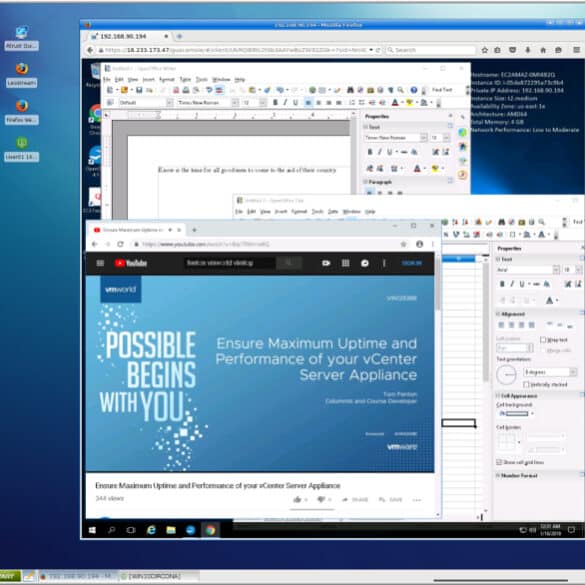Select Align Left in Writer formatting toolbar
585x585 pixels.
click(308, 102)
